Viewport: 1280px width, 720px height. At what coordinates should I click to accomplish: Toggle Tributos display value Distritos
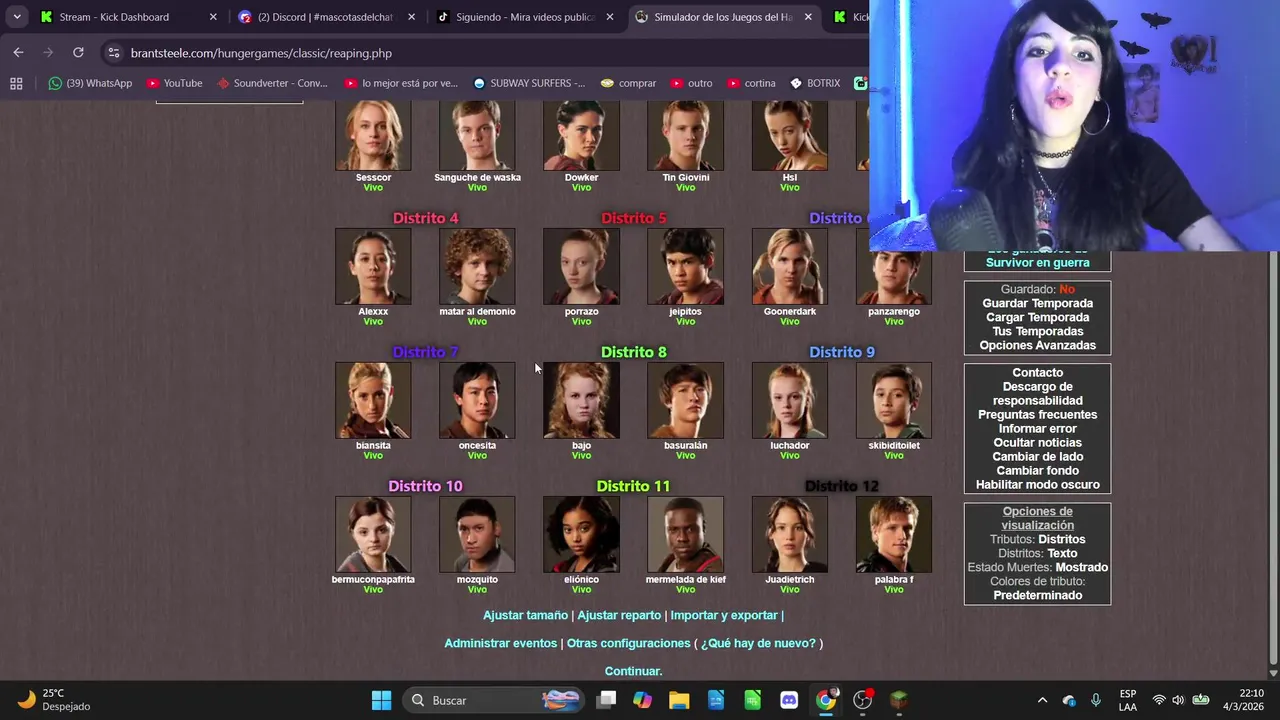[x=1061, y=539]
